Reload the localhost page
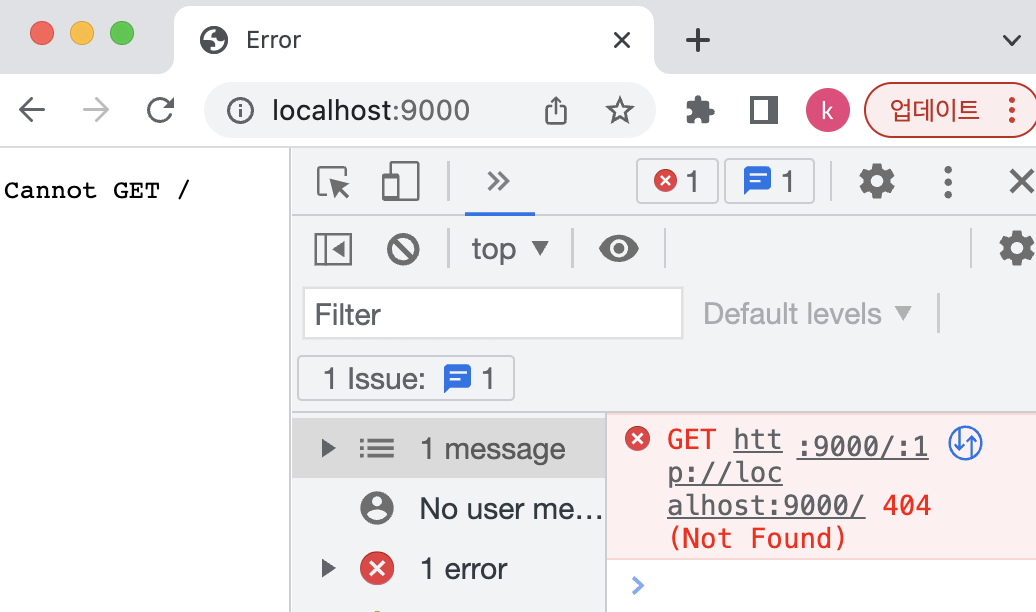Image resolution: width=1036 pixels, height=612 pixels. (160, 110)
